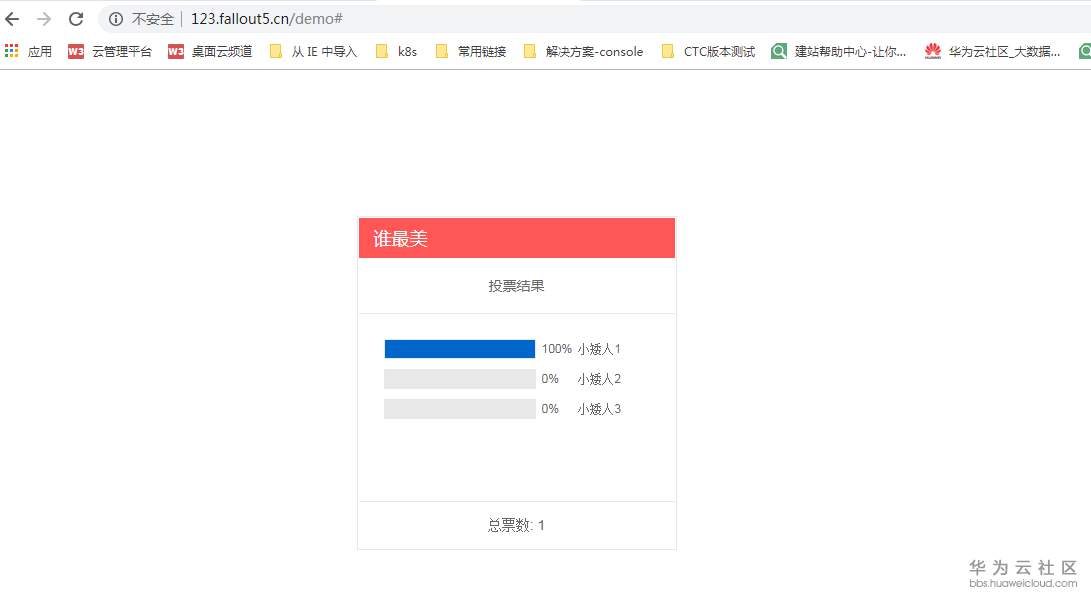Click the red 谁最美 header
Image resolution: width=1091 pixels, height=598 pixels.
click(516, 238)
